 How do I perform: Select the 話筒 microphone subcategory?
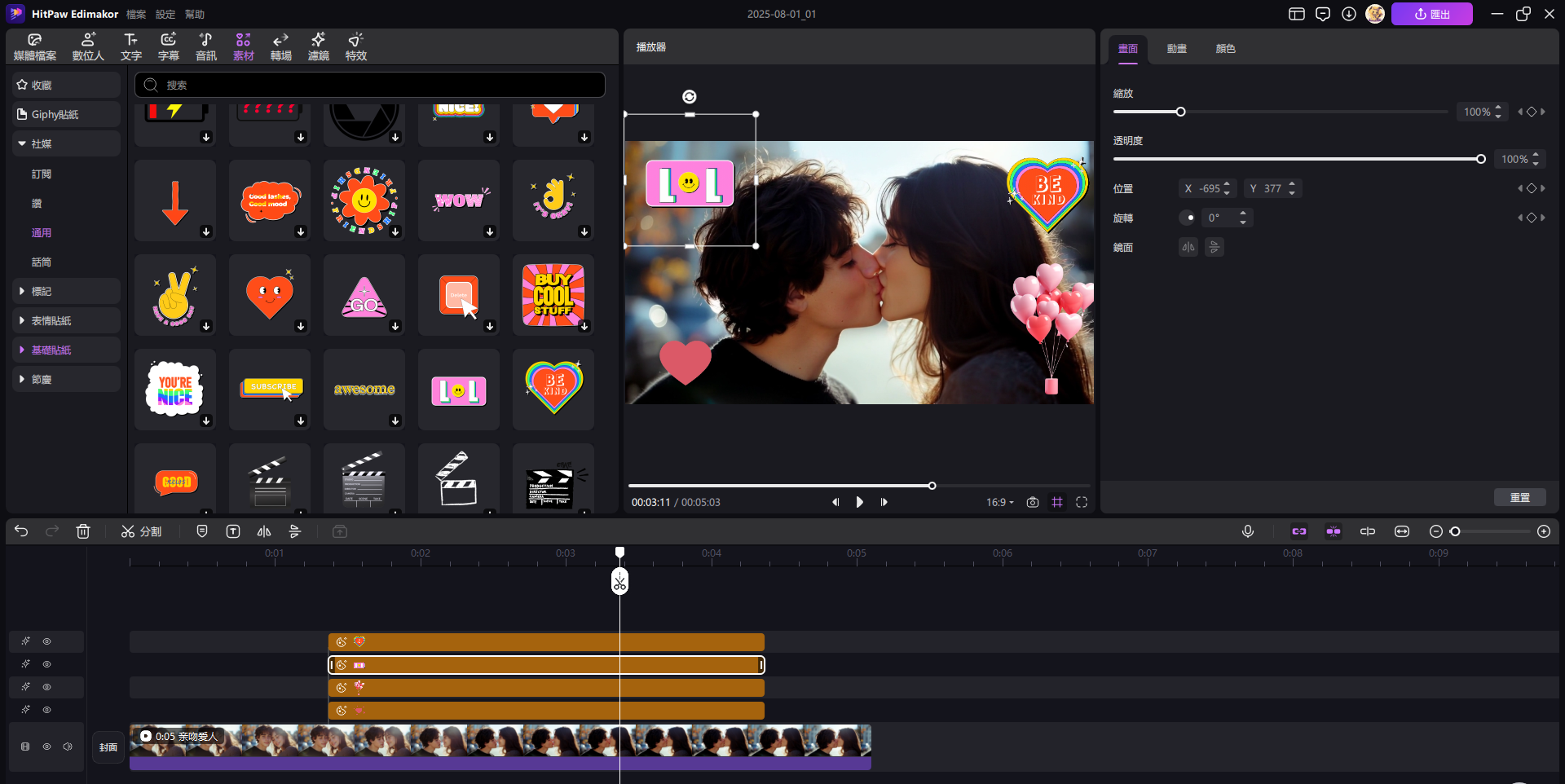click(x=42, y=262)
